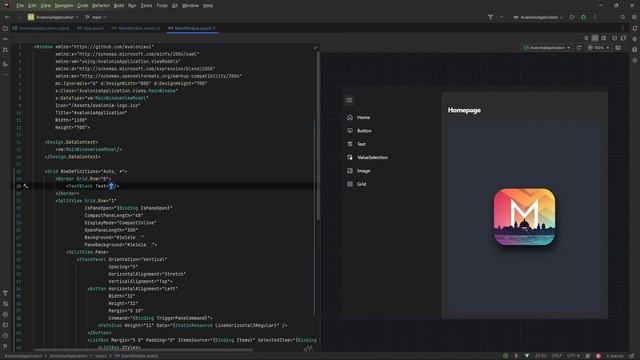Select Button in the preview navigation
640x360 pixels.
pyautogui.click(x=359, y=131)
